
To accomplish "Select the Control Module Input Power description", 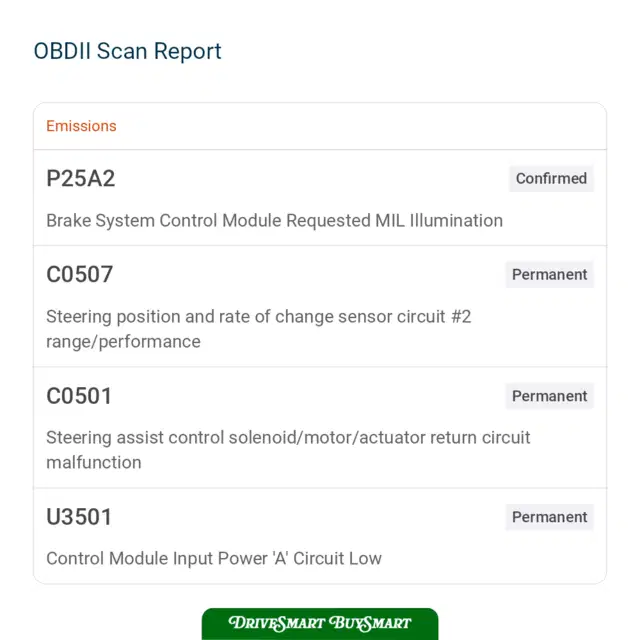I will pos(214,558).
